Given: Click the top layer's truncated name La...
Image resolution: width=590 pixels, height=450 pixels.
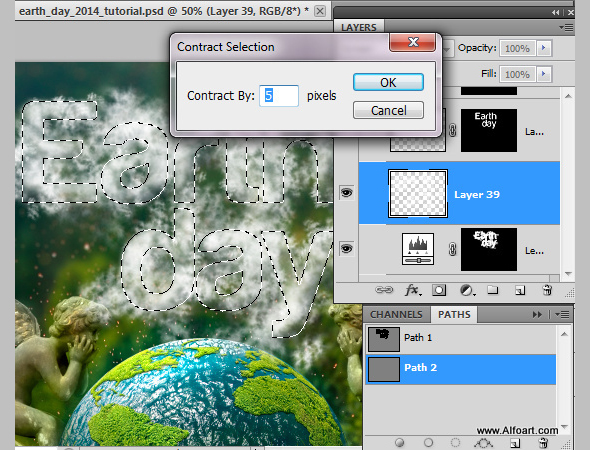Looking at the screenshot, I should [534, 132].
